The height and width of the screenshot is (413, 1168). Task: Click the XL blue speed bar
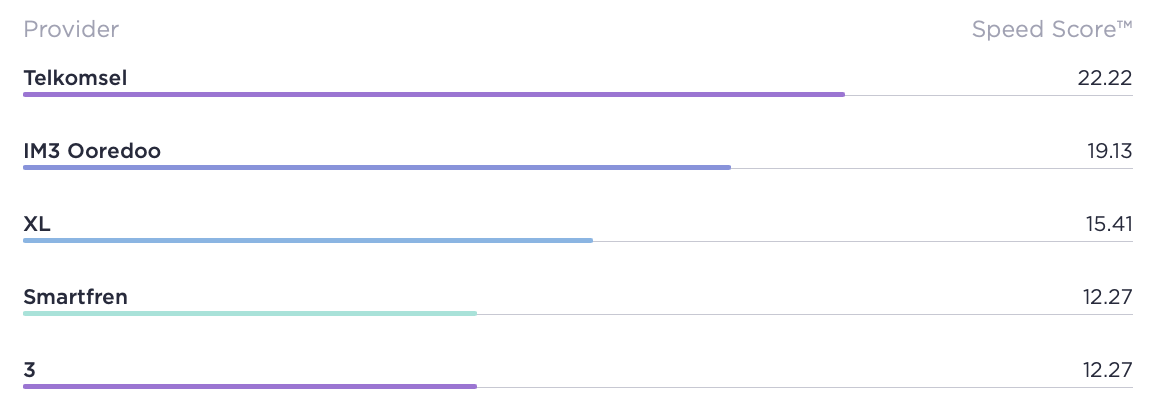click(x=308, y=241)
